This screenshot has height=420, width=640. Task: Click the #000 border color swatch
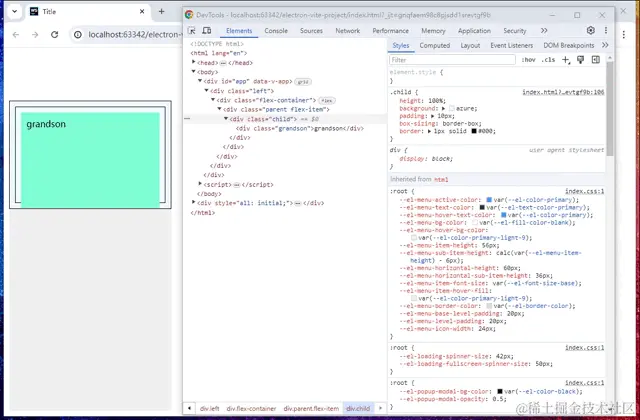point(474,131)
